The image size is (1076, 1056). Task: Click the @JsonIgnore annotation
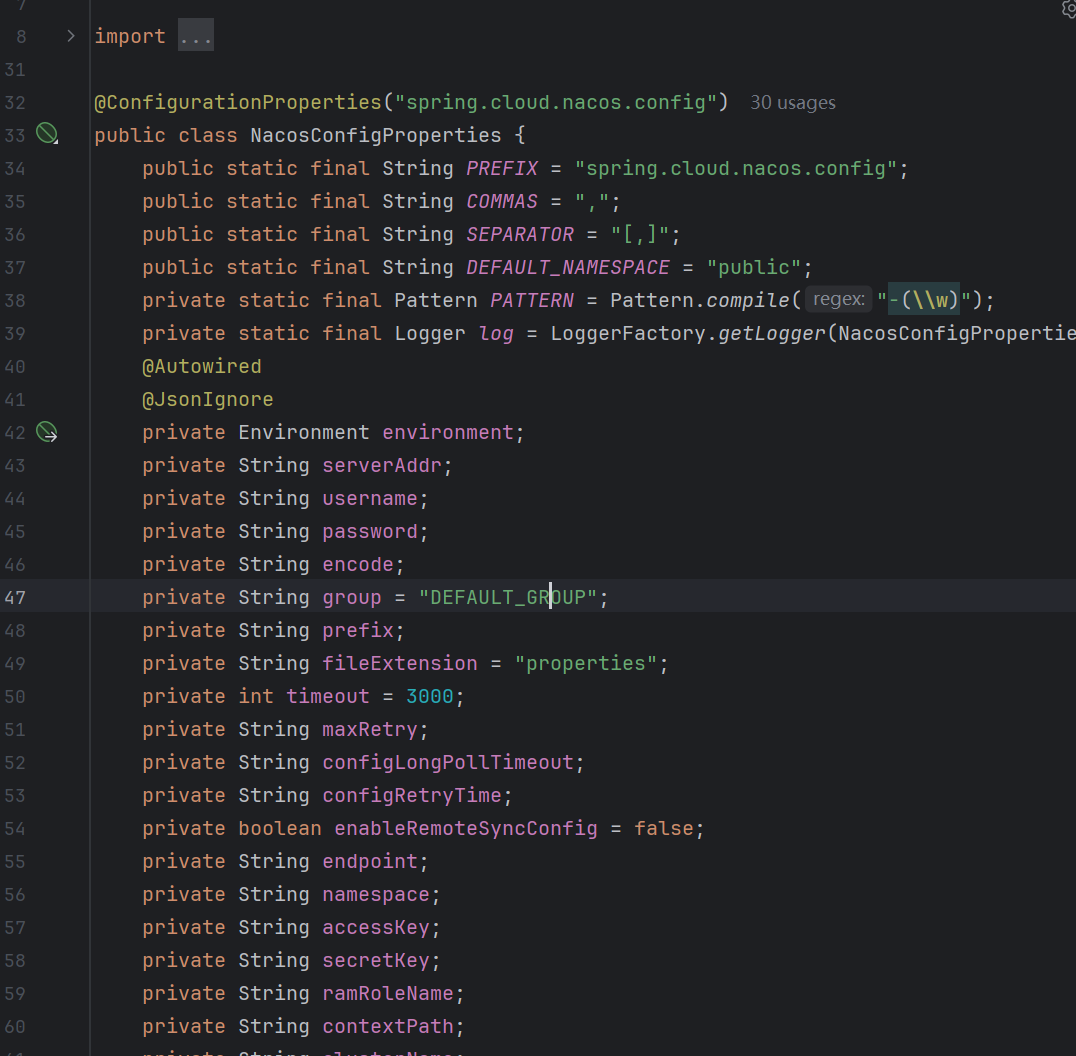(207, 399)
